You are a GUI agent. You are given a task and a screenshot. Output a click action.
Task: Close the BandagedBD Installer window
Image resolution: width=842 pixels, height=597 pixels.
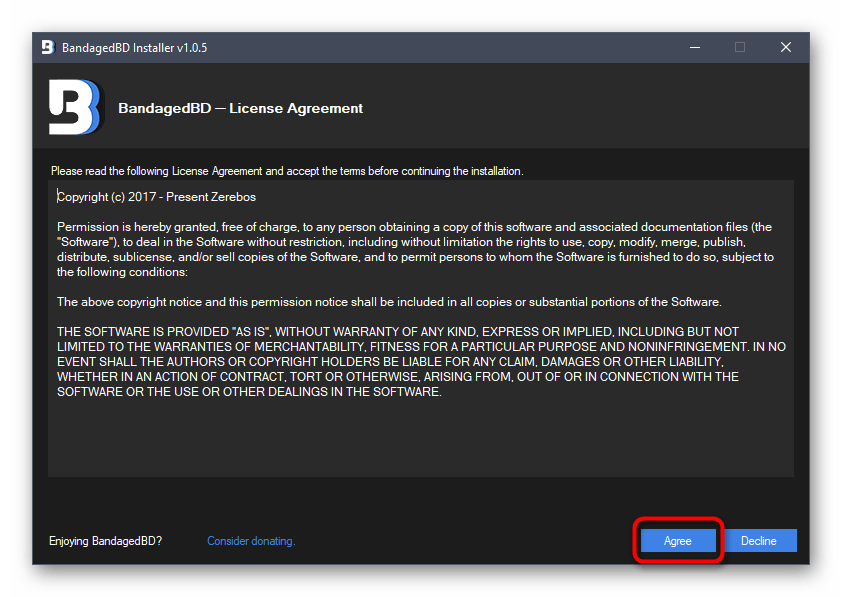(x=786, y=47)
